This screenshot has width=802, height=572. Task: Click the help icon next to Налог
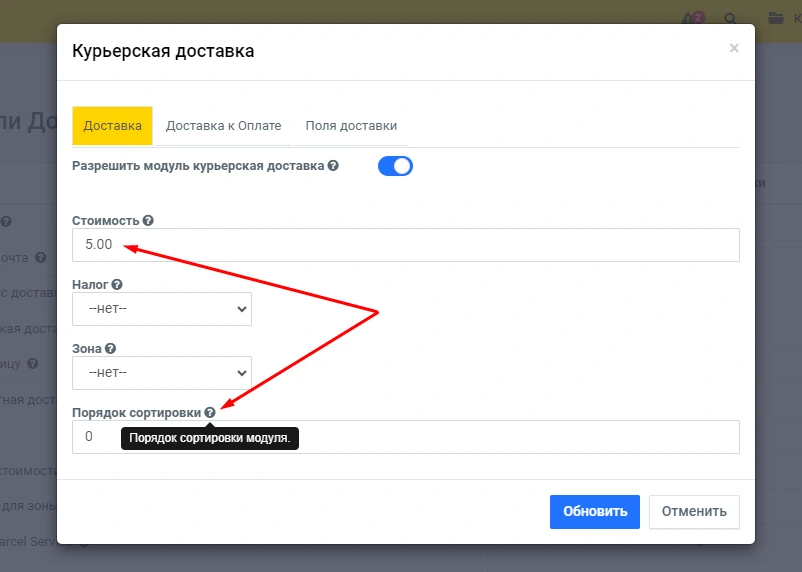(x=117, y=285)
